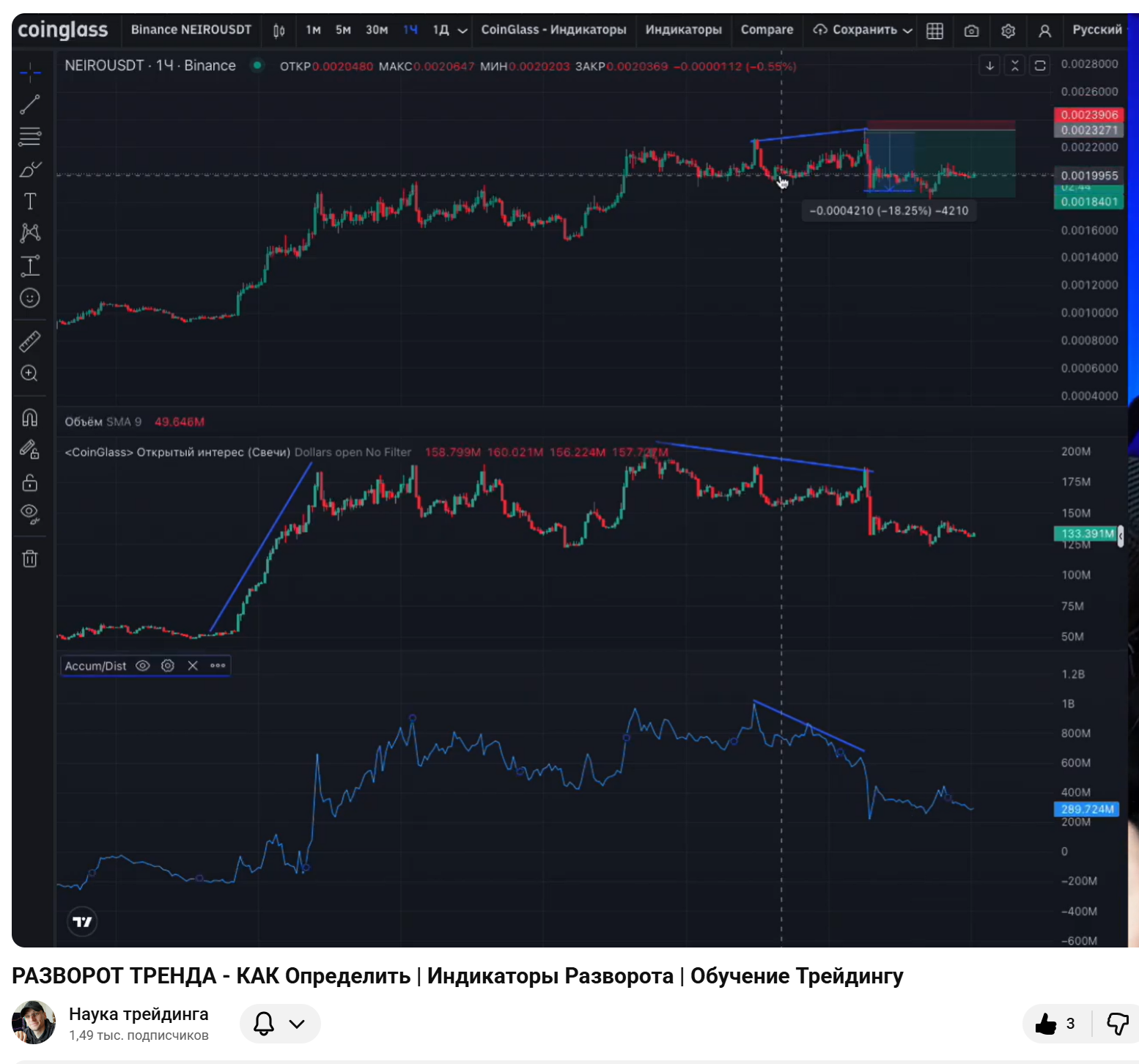Viewport: 1139px width, 1064px height.
Task: Activate the zoom in tool
Action: [x=30, y=373]
